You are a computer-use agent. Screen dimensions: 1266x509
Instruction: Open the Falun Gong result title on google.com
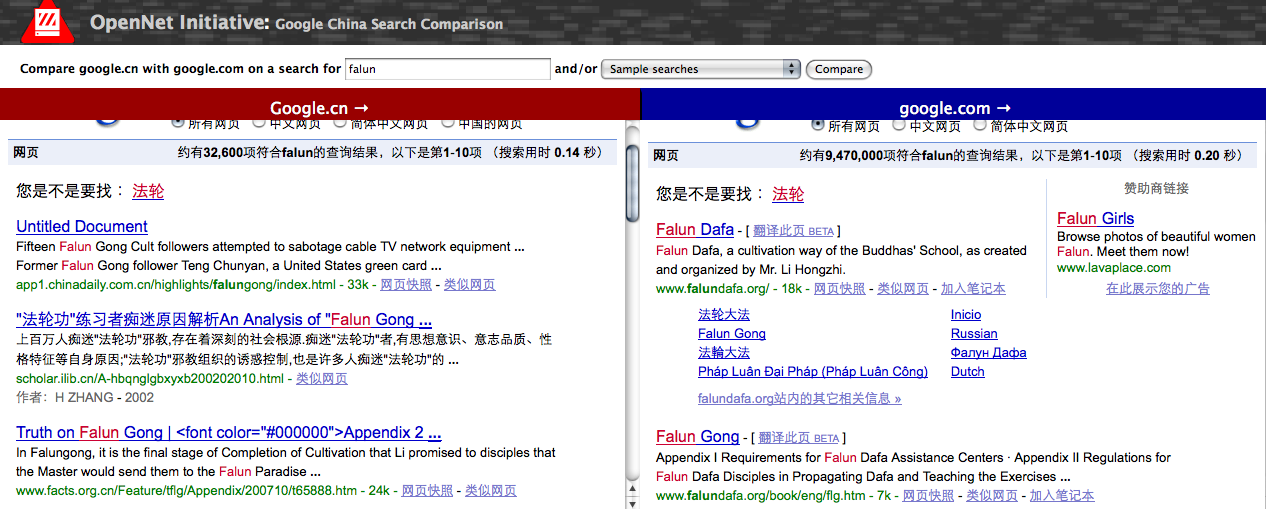point(697,437)
